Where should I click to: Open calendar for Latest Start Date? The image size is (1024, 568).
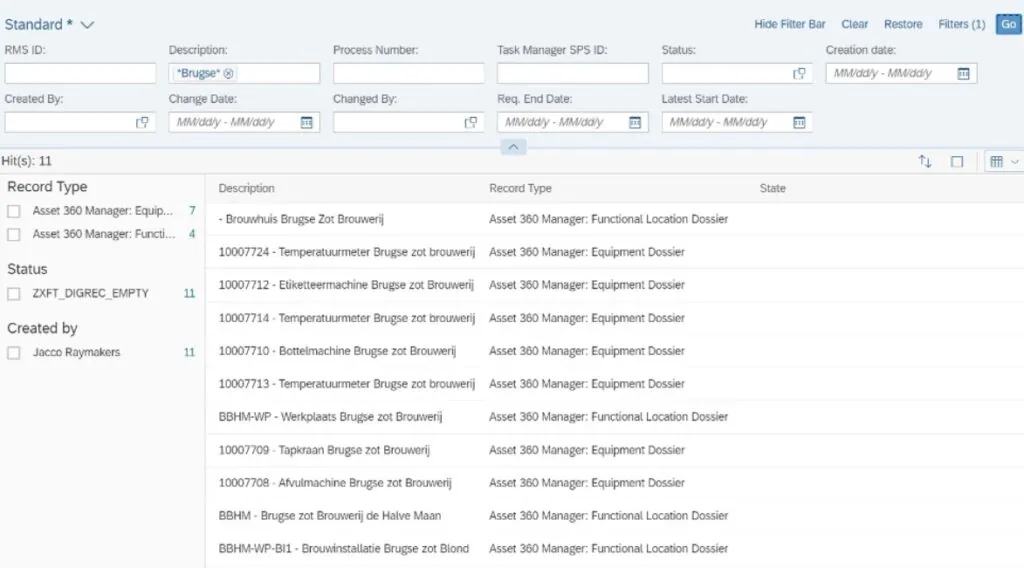(799, 123)
